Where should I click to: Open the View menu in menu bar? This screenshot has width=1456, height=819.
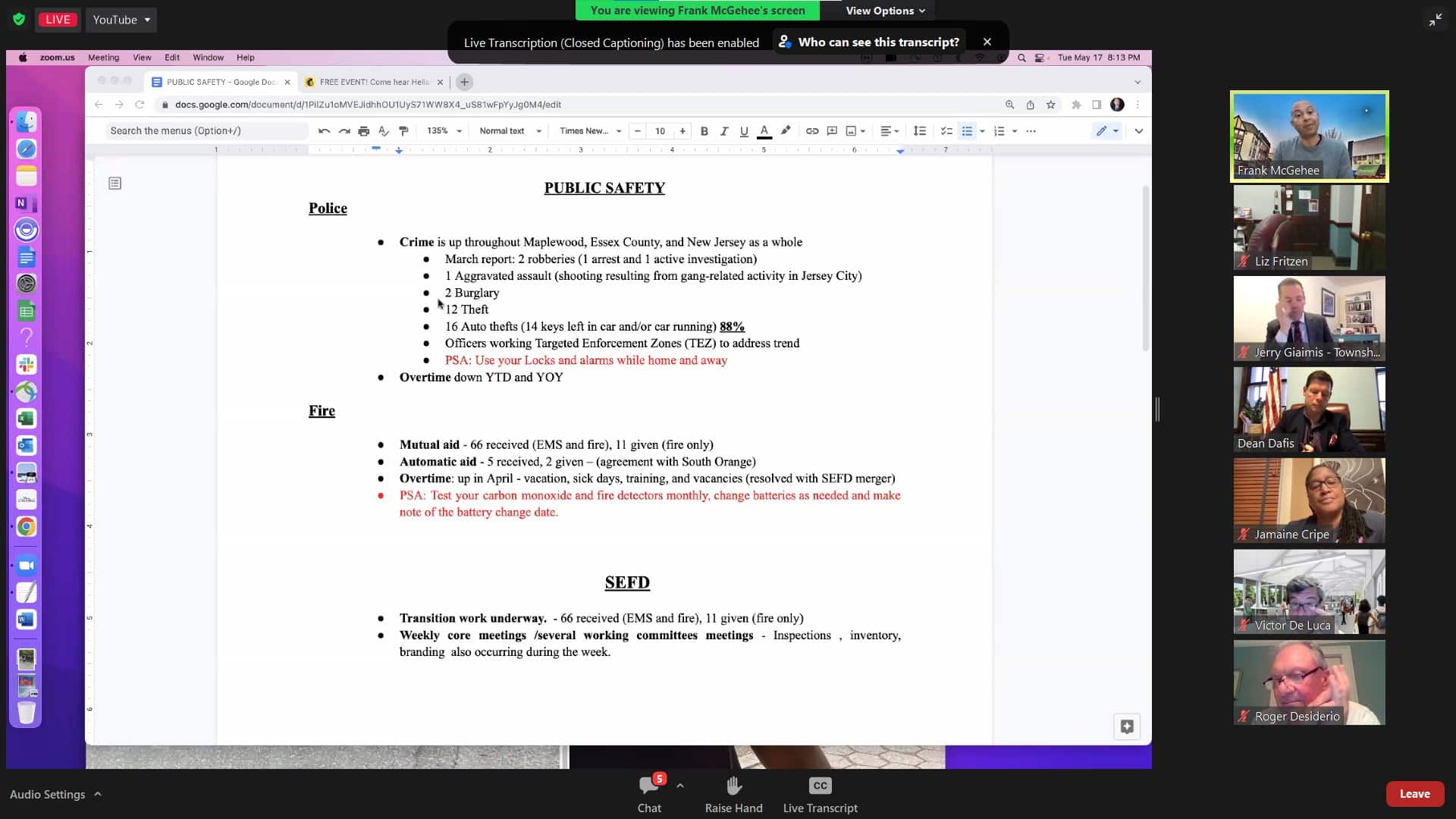point(142,58)
